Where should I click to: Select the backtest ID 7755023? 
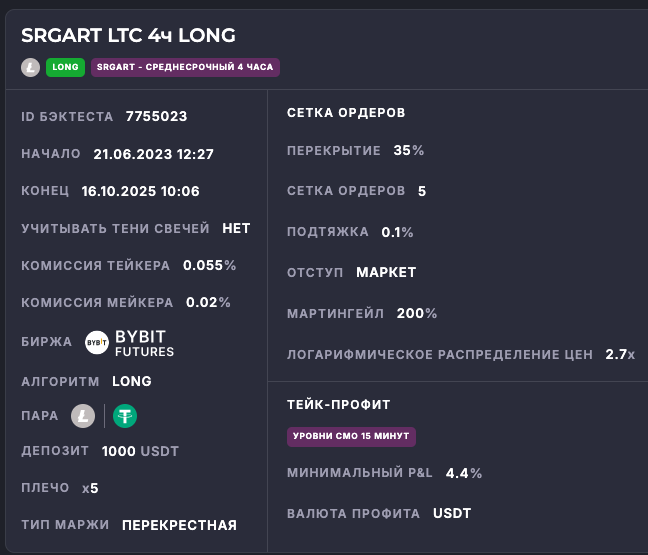[156, 116]
